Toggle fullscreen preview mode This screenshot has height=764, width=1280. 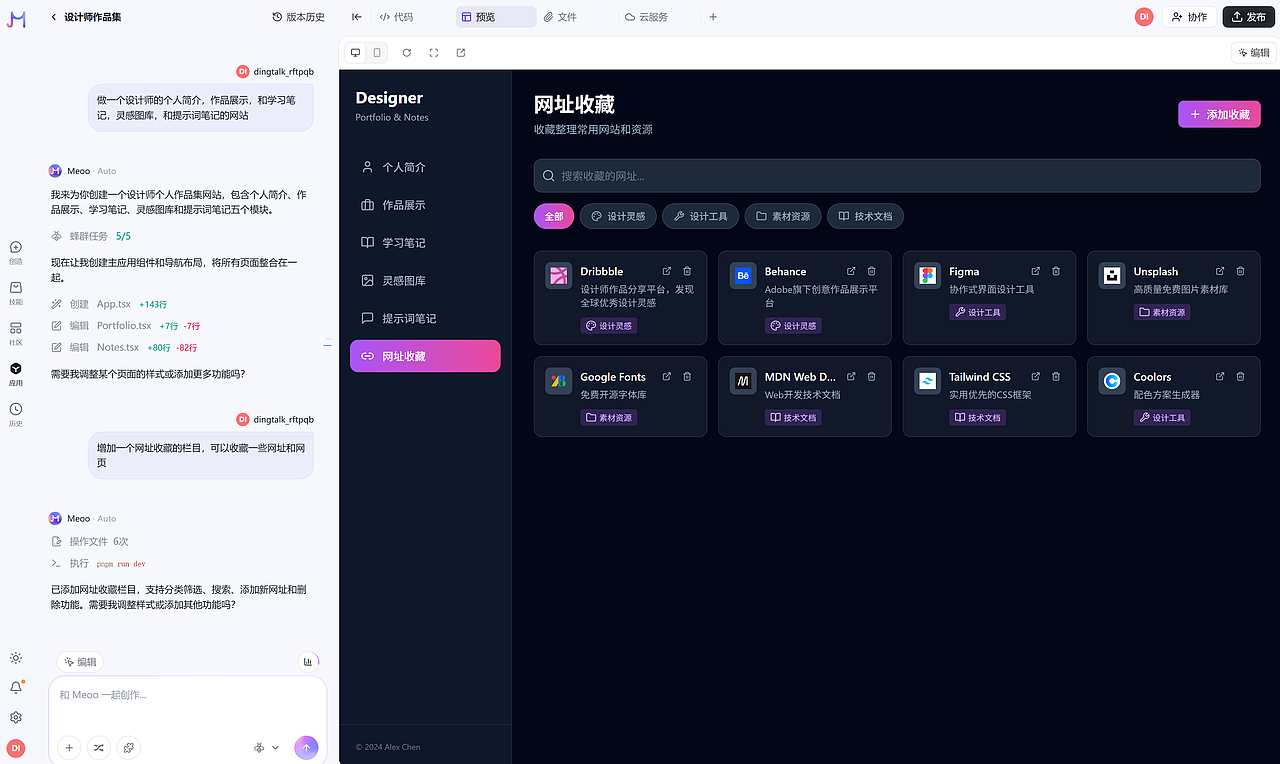(x=433, y=52)
